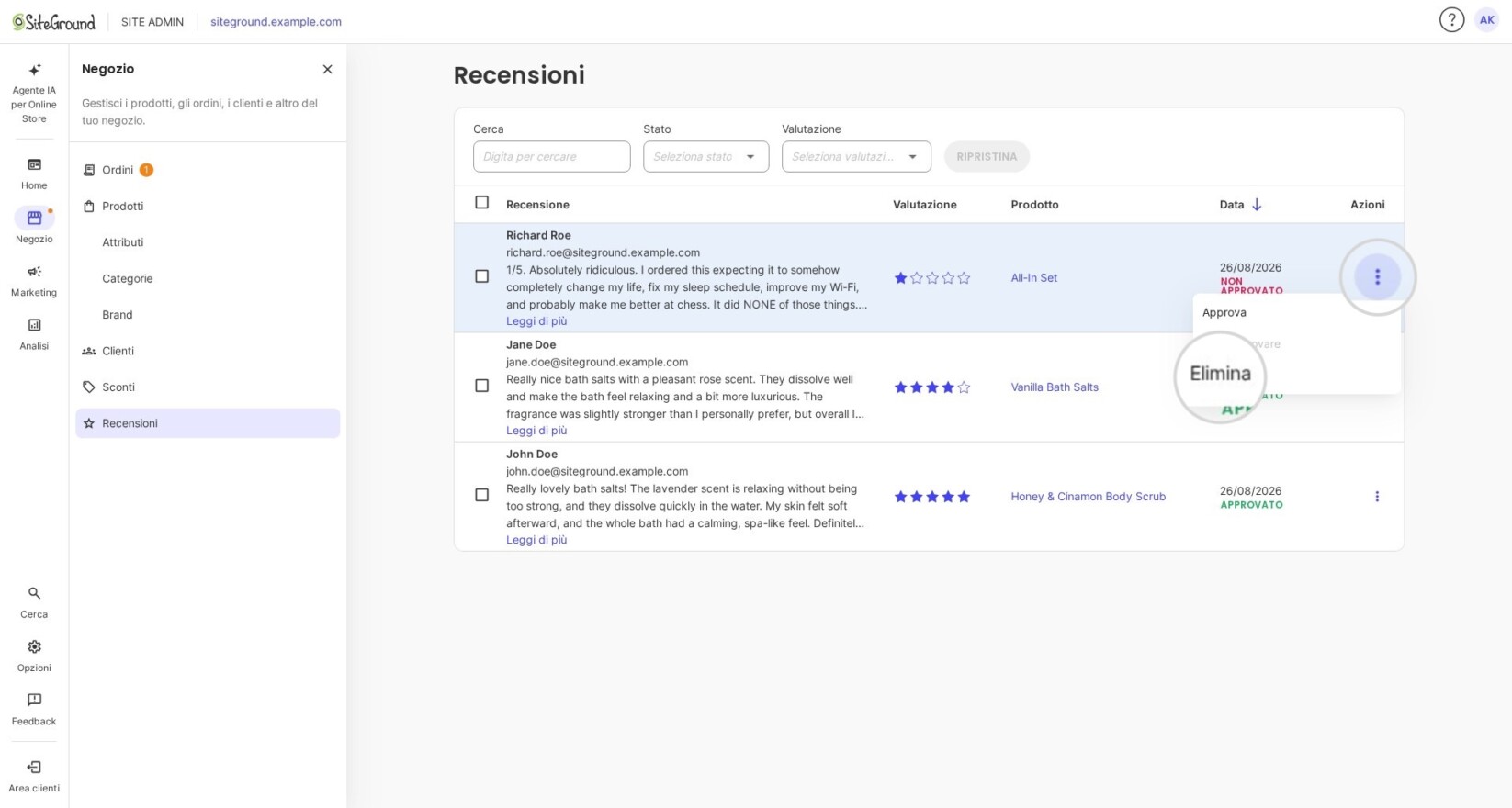Viewport: 1512px width, 808px height.
Task: Click three-dot actions for Richard Roe review
Action: pyautogui.click(x=1377, y=276)
